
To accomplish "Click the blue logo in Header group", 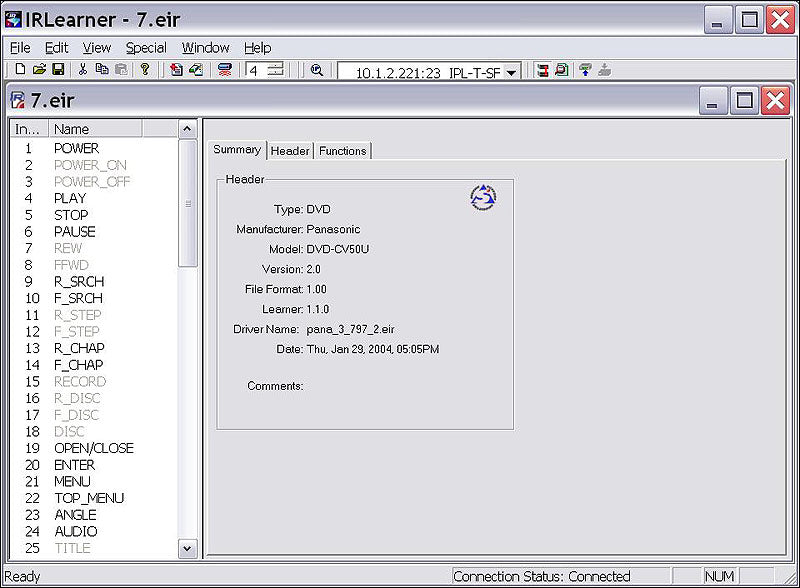I will coord(483,198).
